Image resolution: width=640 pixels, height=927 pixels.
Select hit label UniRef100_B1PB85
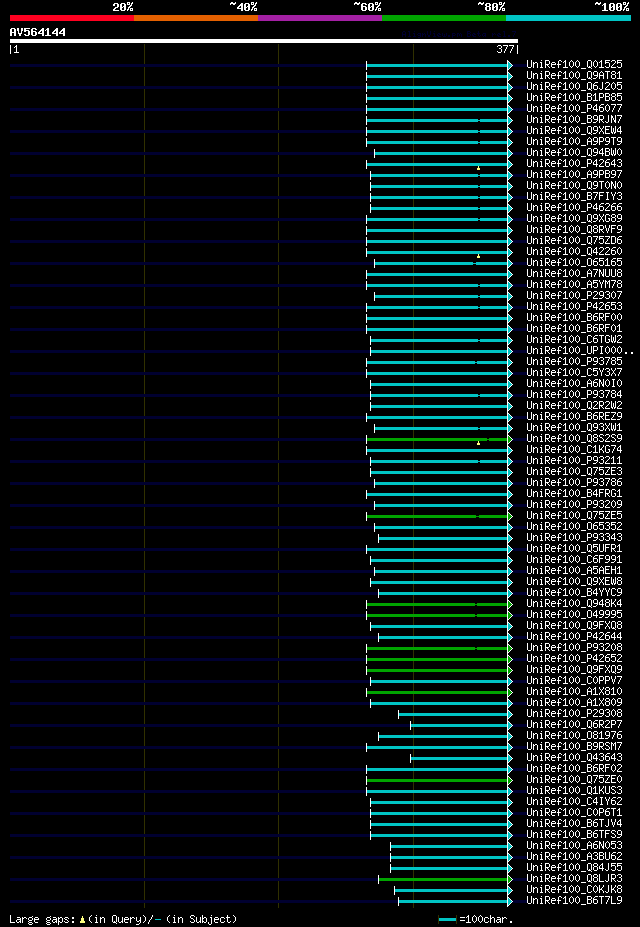(x=574, y=98)
